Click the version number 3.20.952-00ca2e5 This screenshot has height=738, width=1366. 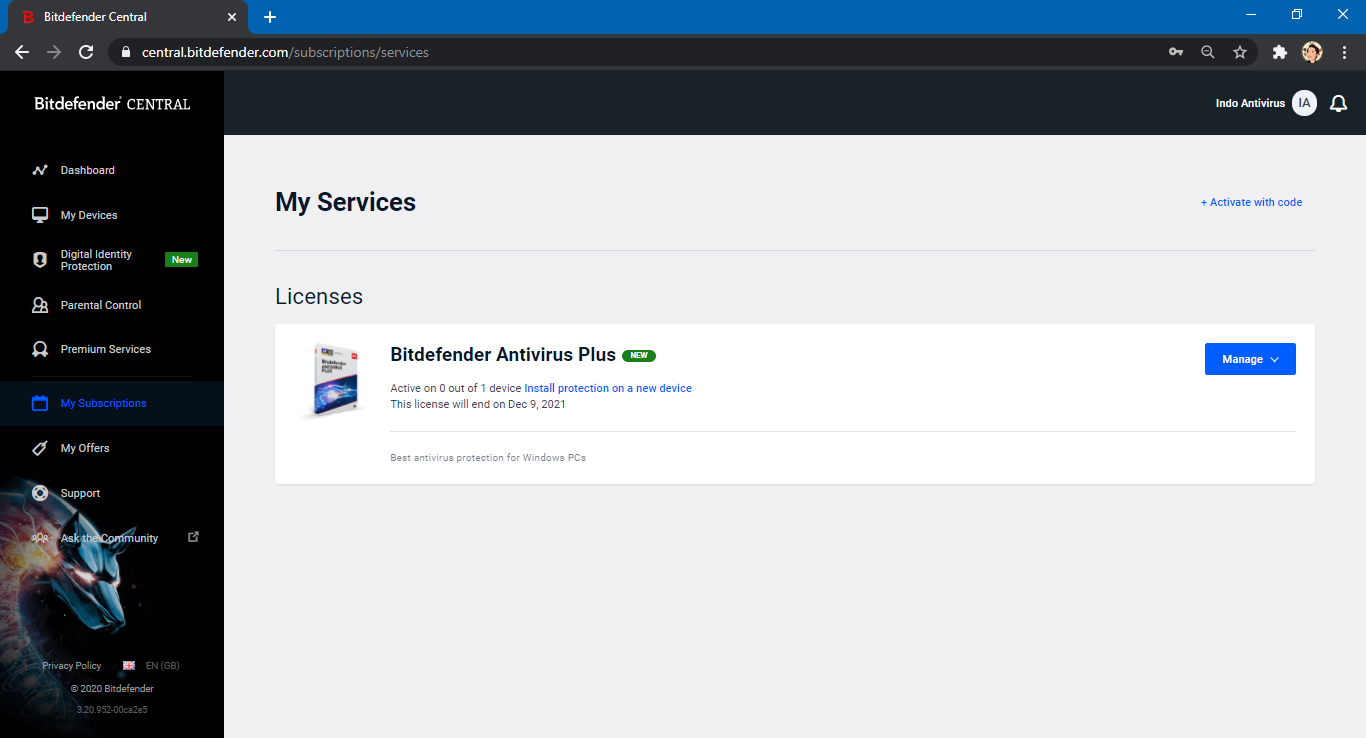[x=112, y=709]
